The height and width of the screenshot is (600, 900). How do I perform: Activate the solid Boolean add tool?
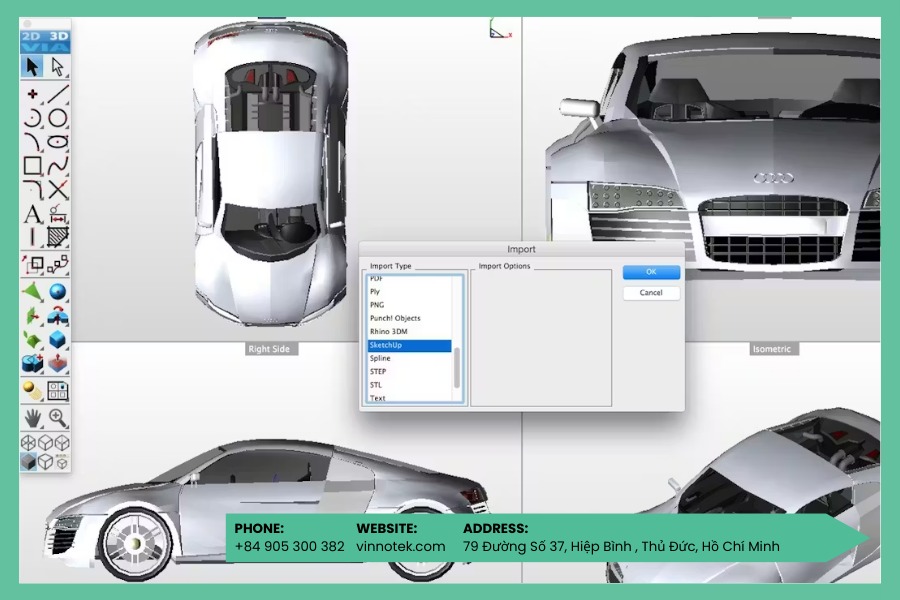(x=33, y=363)
